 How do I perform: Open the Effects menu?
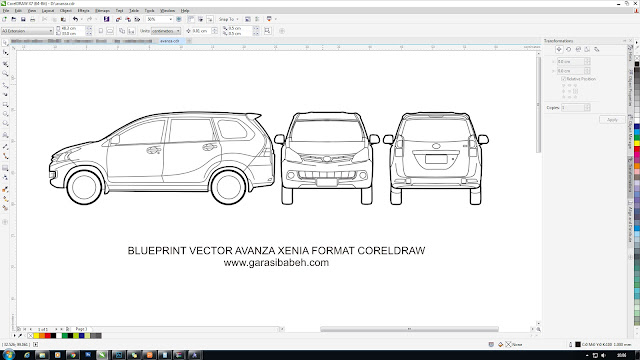coord(83,11)
